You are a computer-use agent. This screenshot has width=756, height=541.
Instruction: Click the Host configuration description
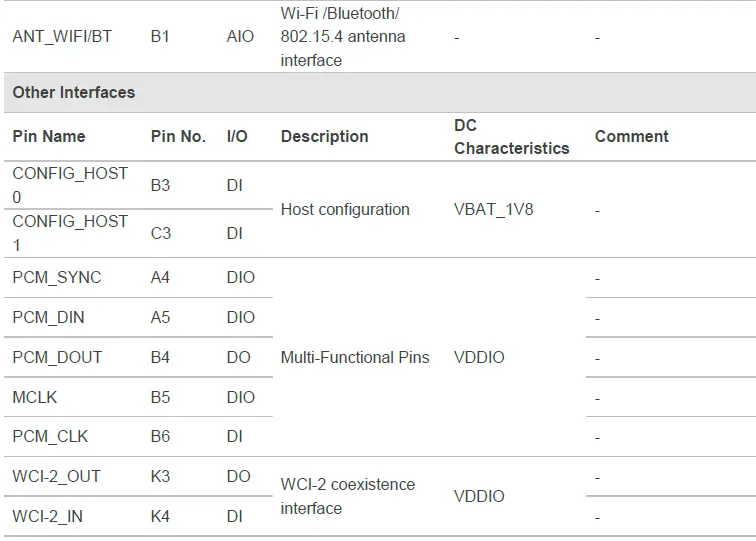(345, 210)
